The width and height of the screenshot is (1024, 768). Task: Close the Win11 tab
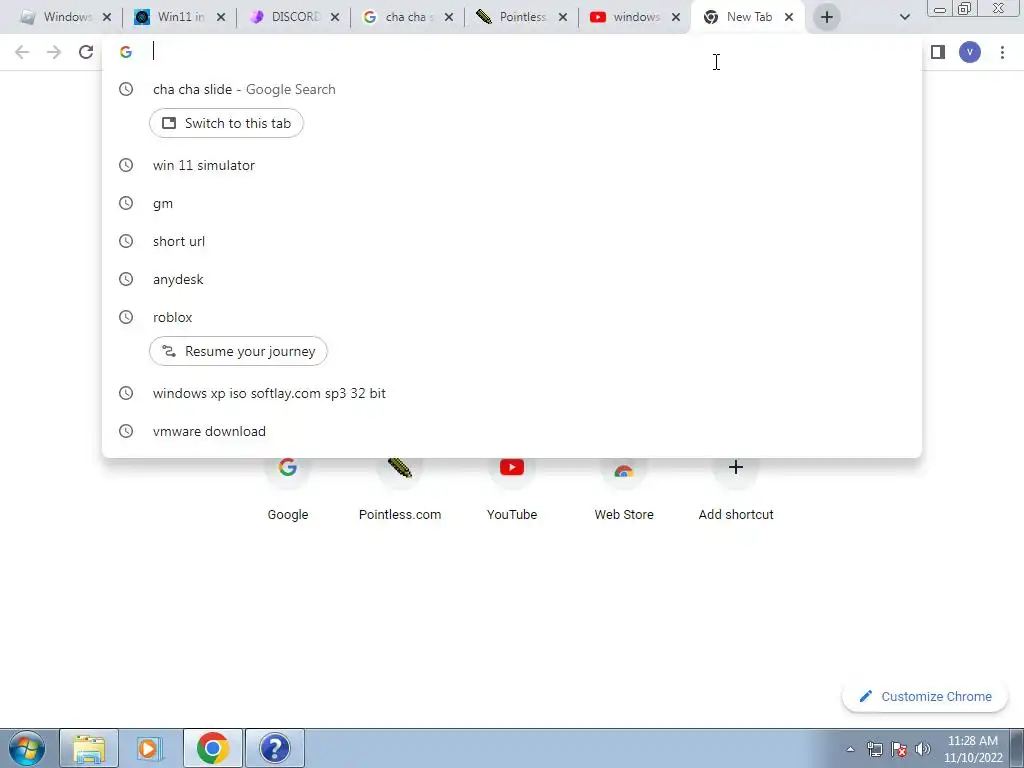coord(221,17)
